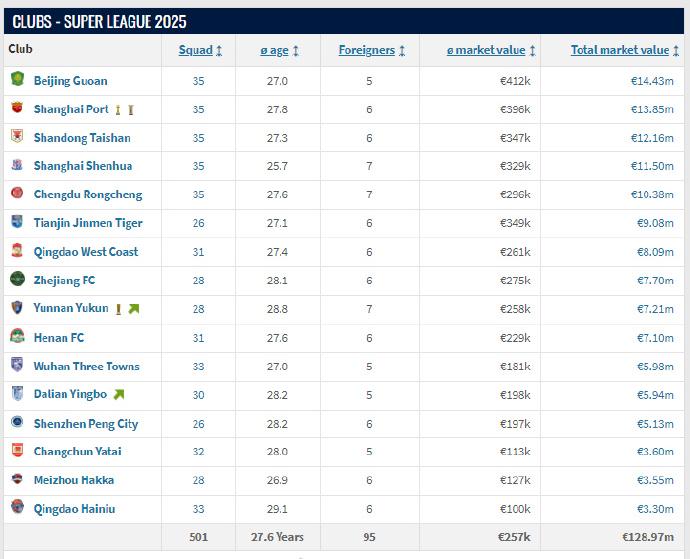Click the Qingdao Hainiu club crest
Viewport: 690px width, 559px height.
pos(17,508)
